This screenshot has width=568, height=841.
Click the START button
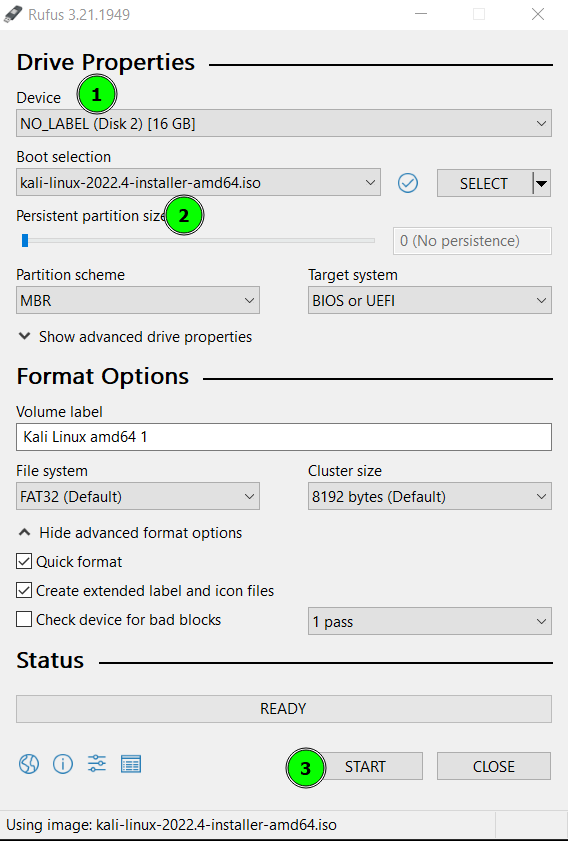(x=365, y=766)
